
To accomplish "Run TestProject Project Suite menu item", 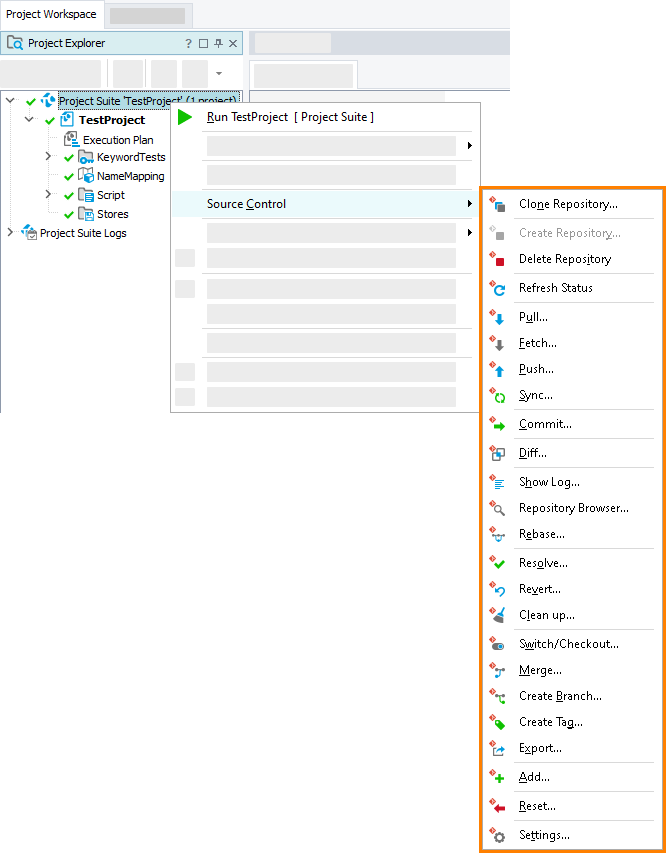I will click(325, 117).
